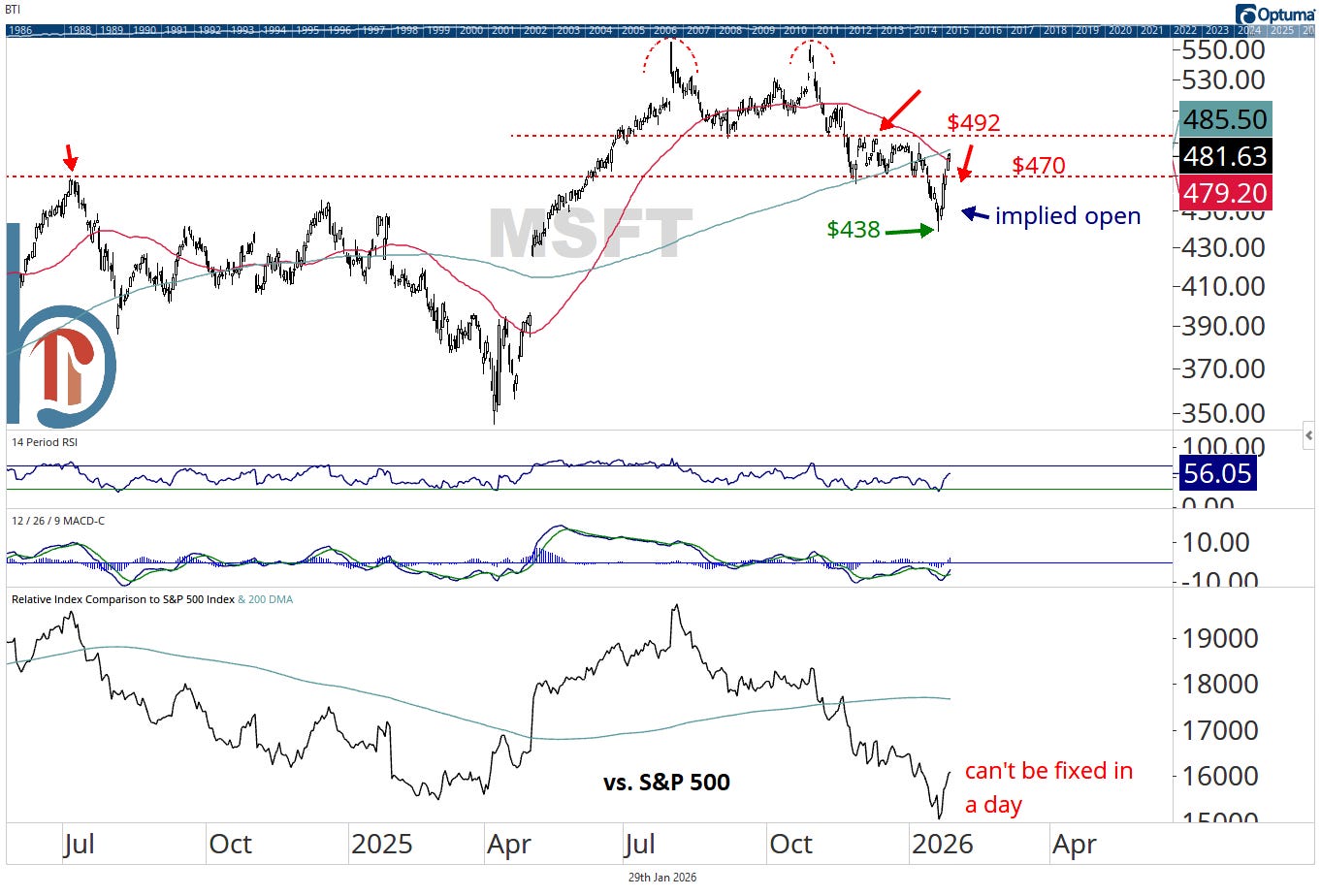Screen dimensions: 1321x896
Task: Select year 2018 in the top timeline
Action: (1054, 30)
